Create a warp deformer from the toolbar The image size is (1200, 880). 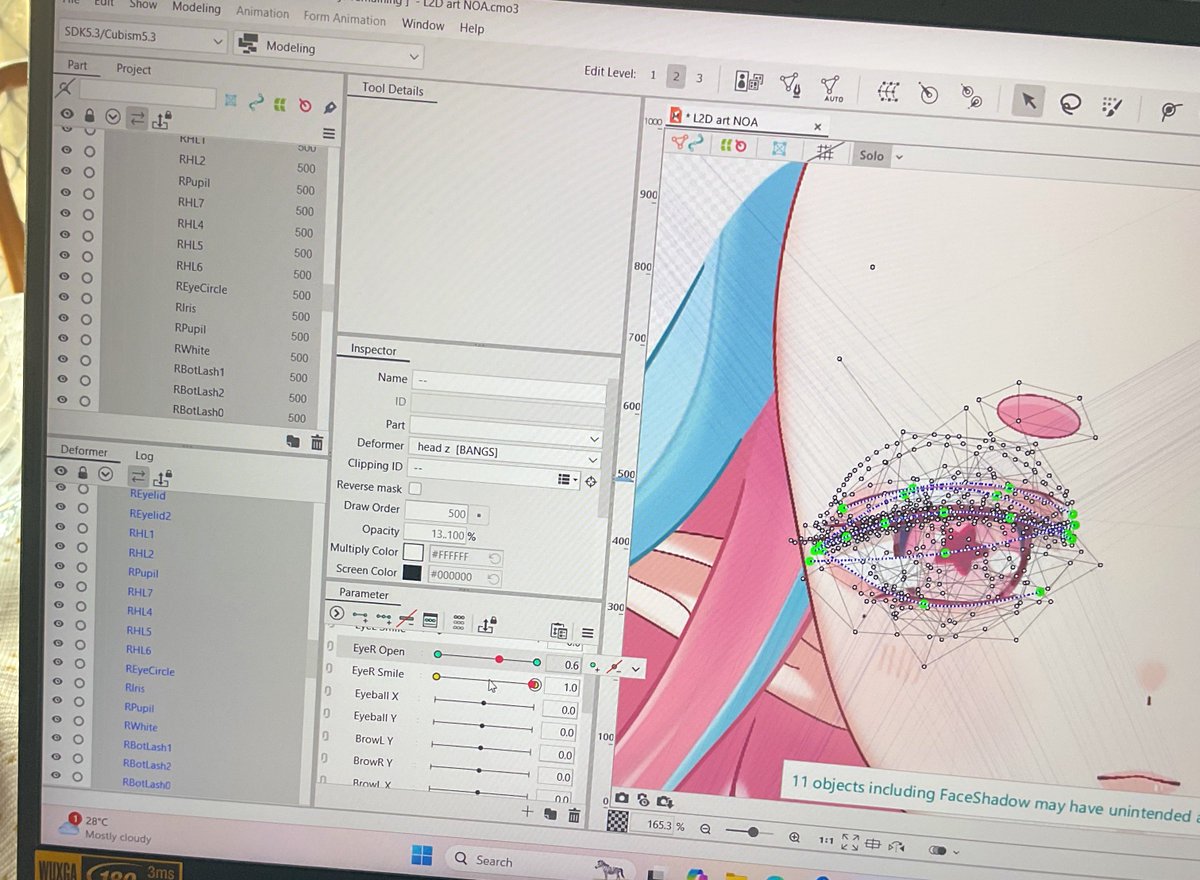[887, 91]
